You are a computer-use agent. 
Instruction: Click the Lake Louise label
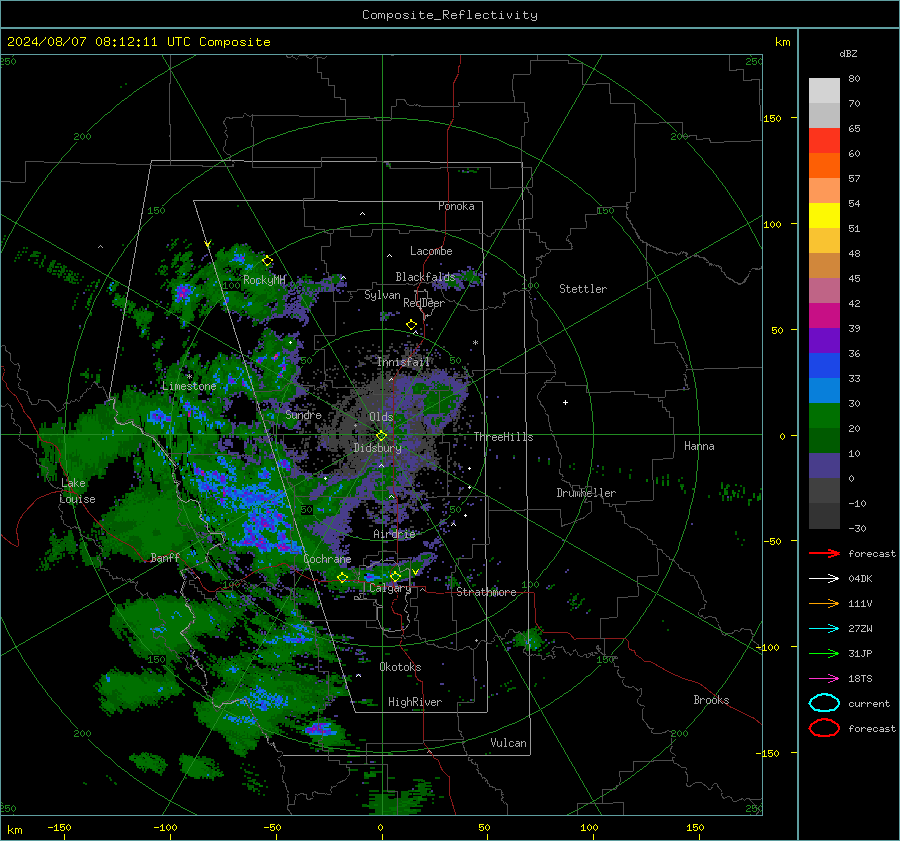tap(77, 491)
